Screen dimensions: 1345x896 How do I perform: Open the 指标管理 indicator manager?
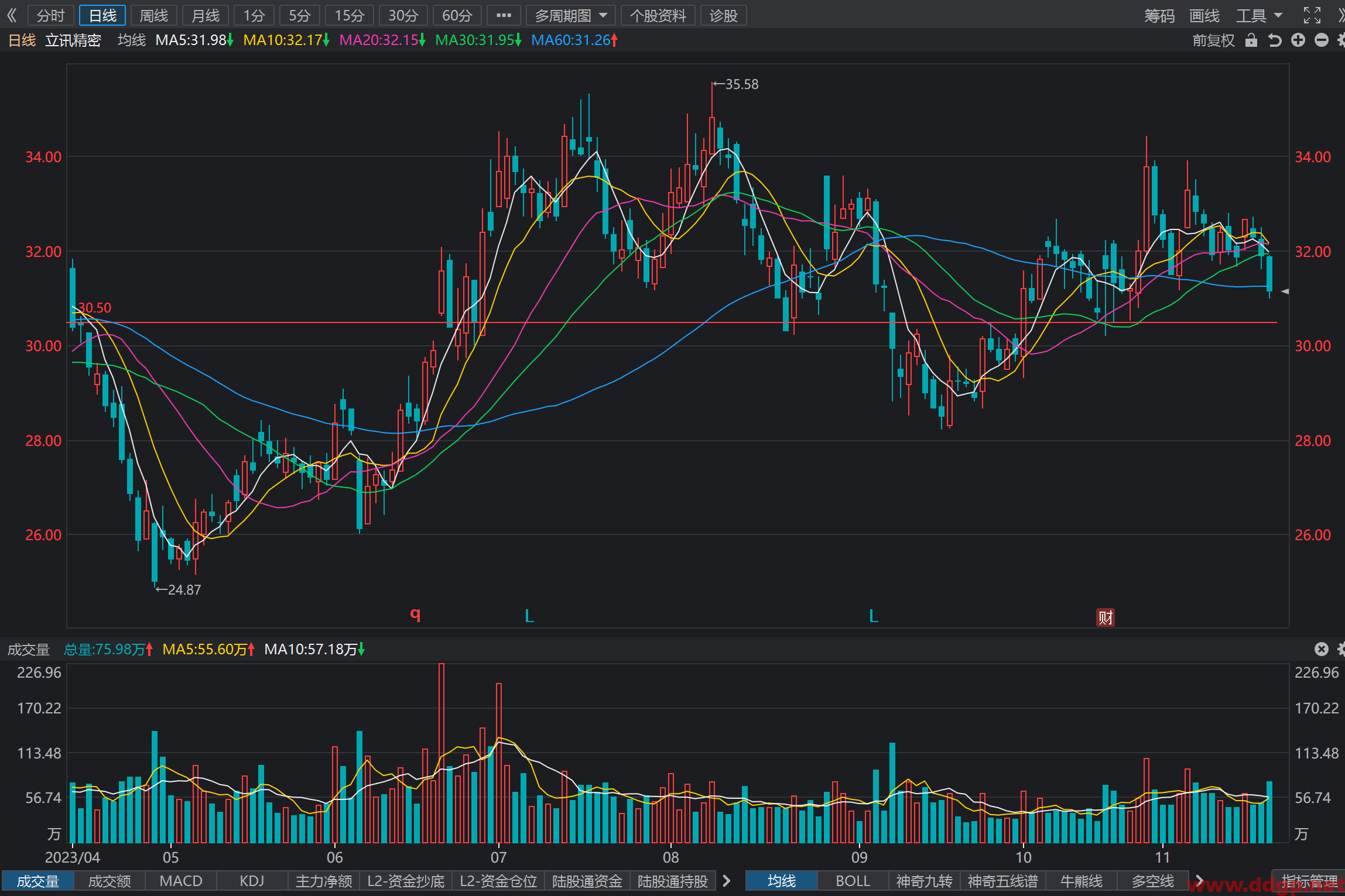(1309, 881)
